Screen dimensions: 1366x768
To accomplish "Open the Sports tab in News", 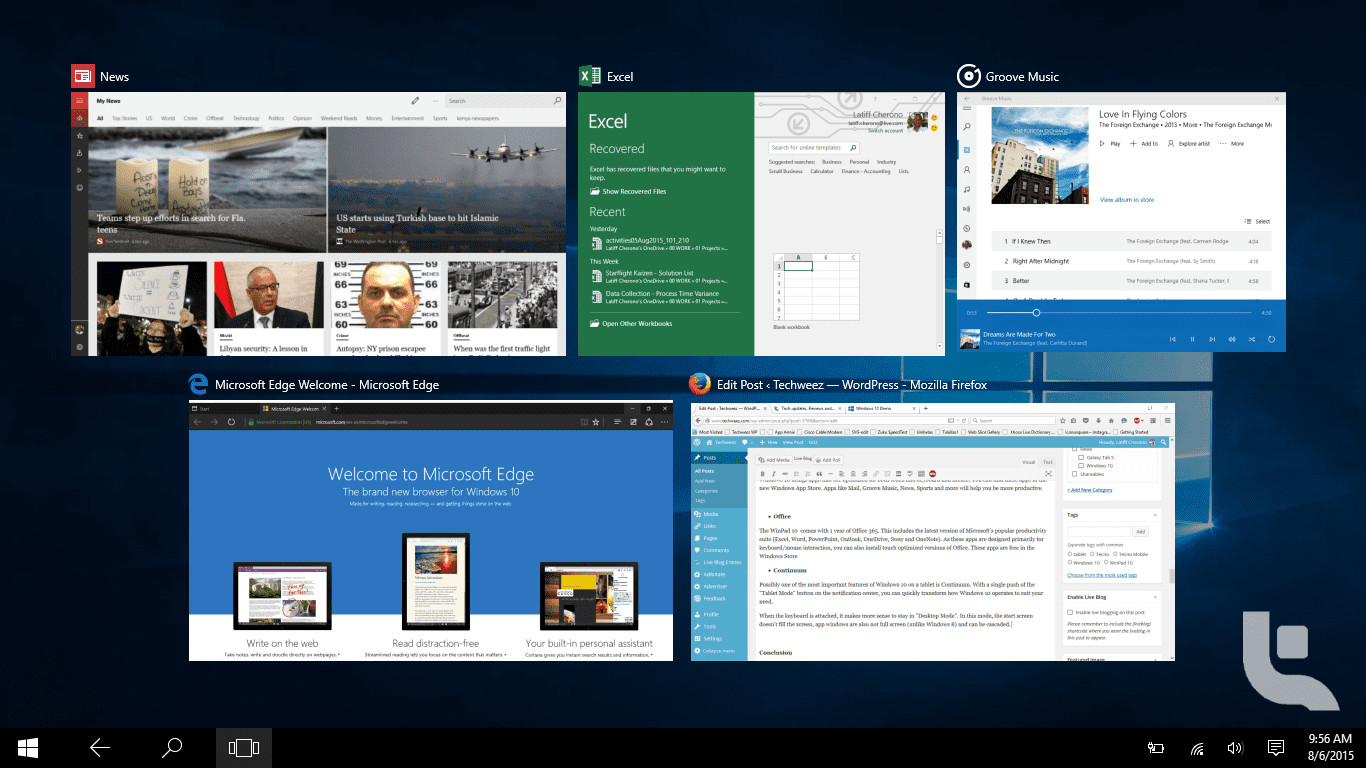I will click(x=440, y=118).
